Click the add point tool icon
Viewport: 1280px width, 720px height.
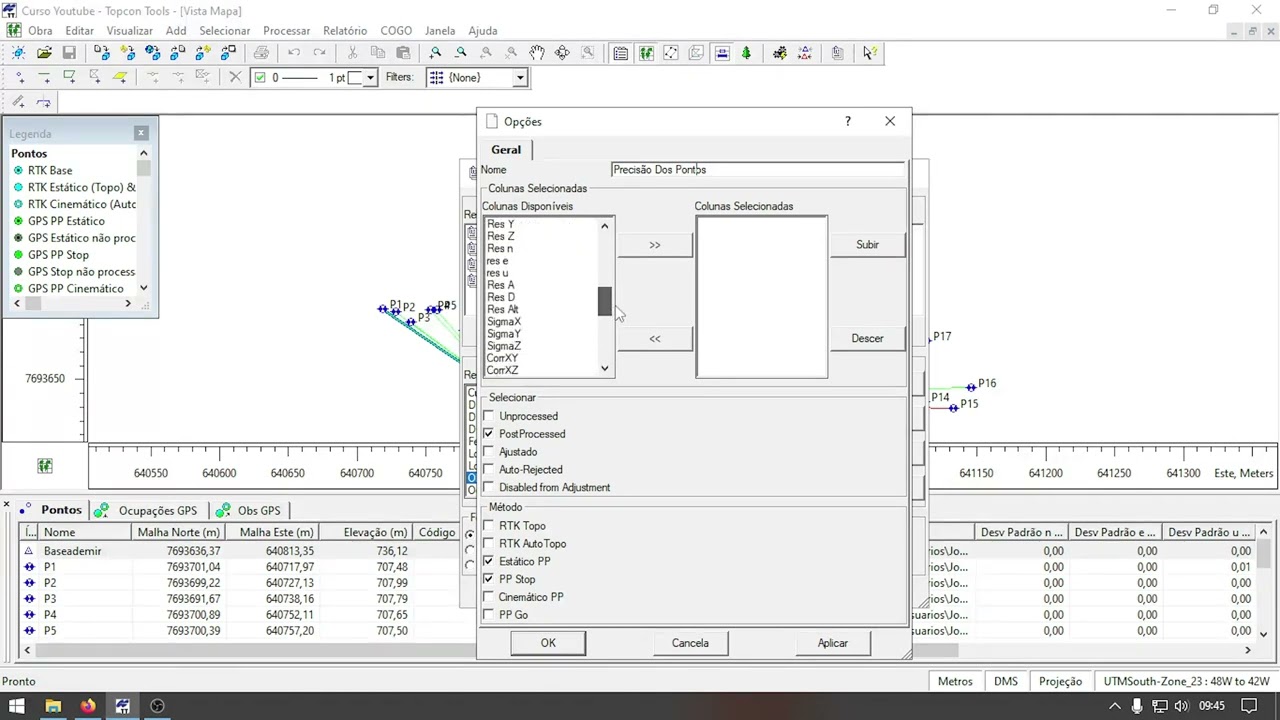click(x=19, y=77)
